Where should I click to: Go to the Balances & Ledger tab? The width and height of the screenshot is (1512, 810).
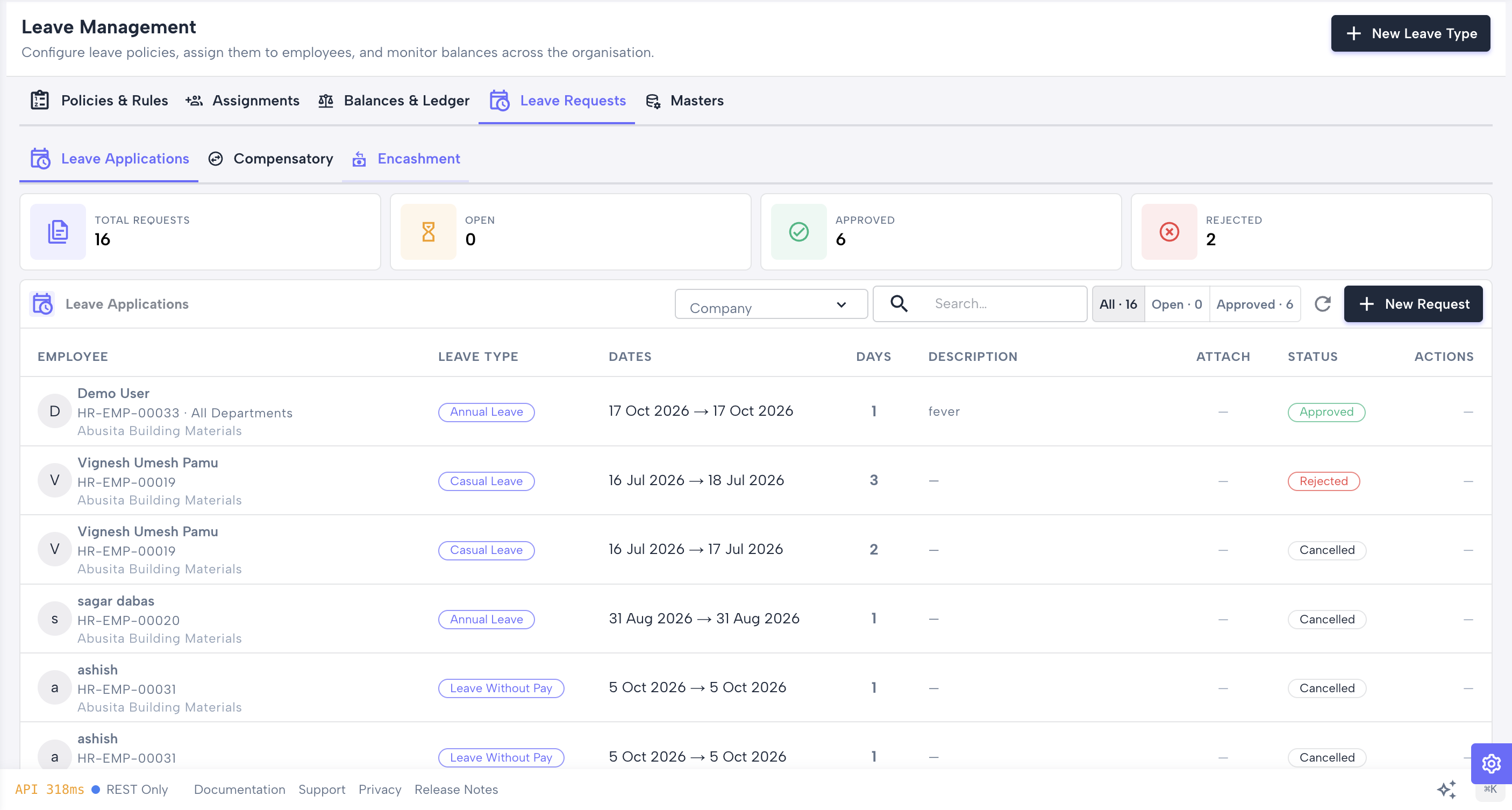tap(393, 101)
